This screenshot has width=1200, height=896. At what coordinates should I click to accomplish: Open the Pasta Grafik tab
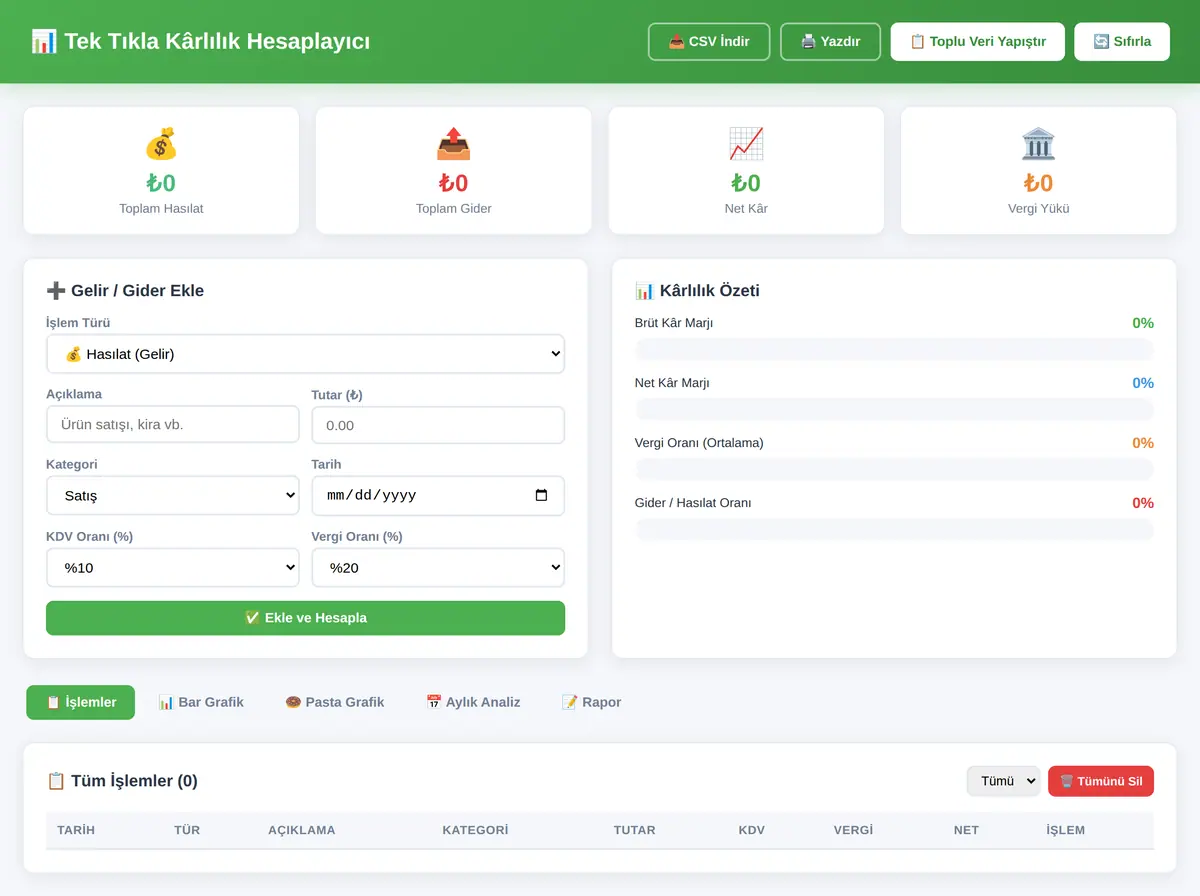335,702
